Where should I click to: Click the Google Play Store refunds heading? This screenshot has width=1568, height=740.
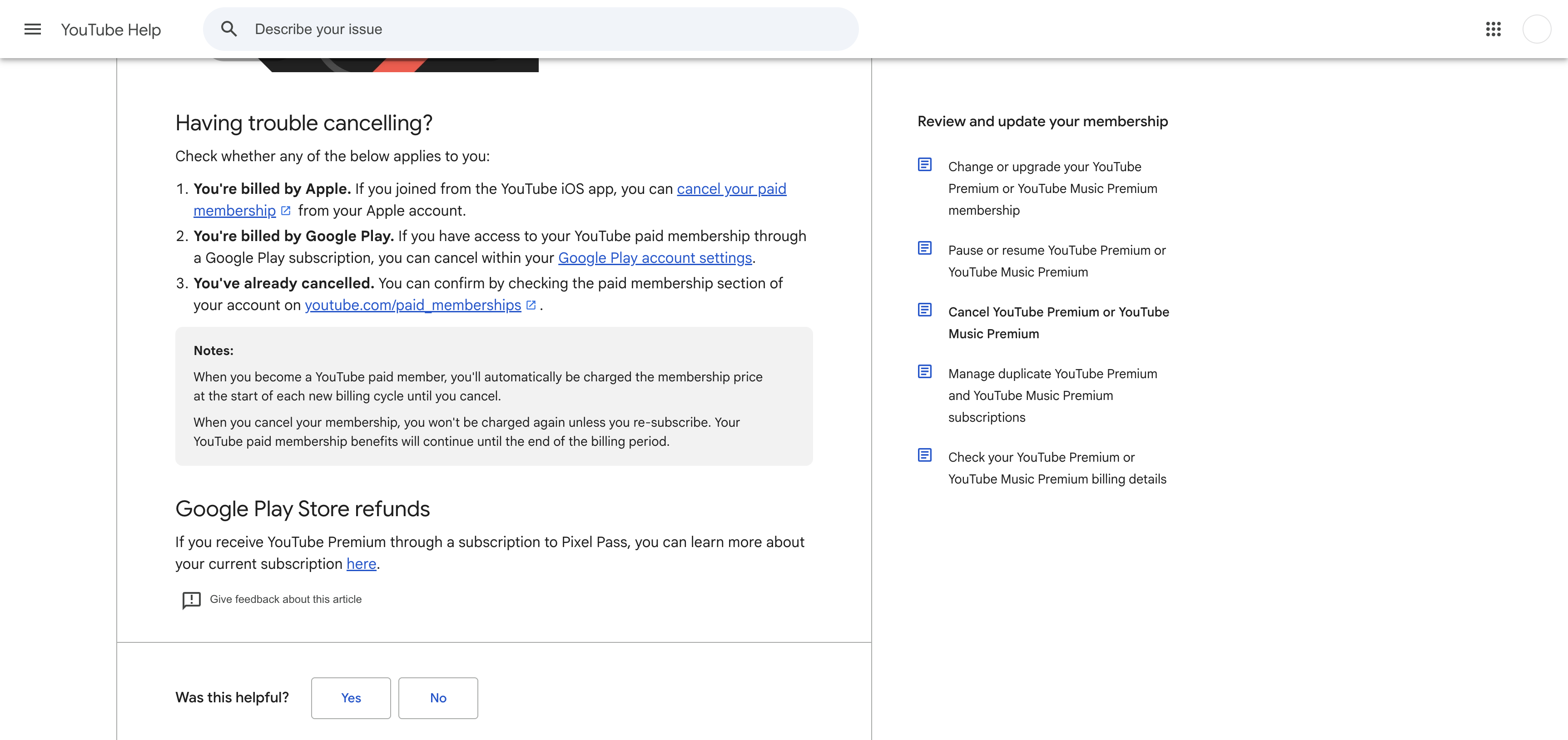[303, 509]
